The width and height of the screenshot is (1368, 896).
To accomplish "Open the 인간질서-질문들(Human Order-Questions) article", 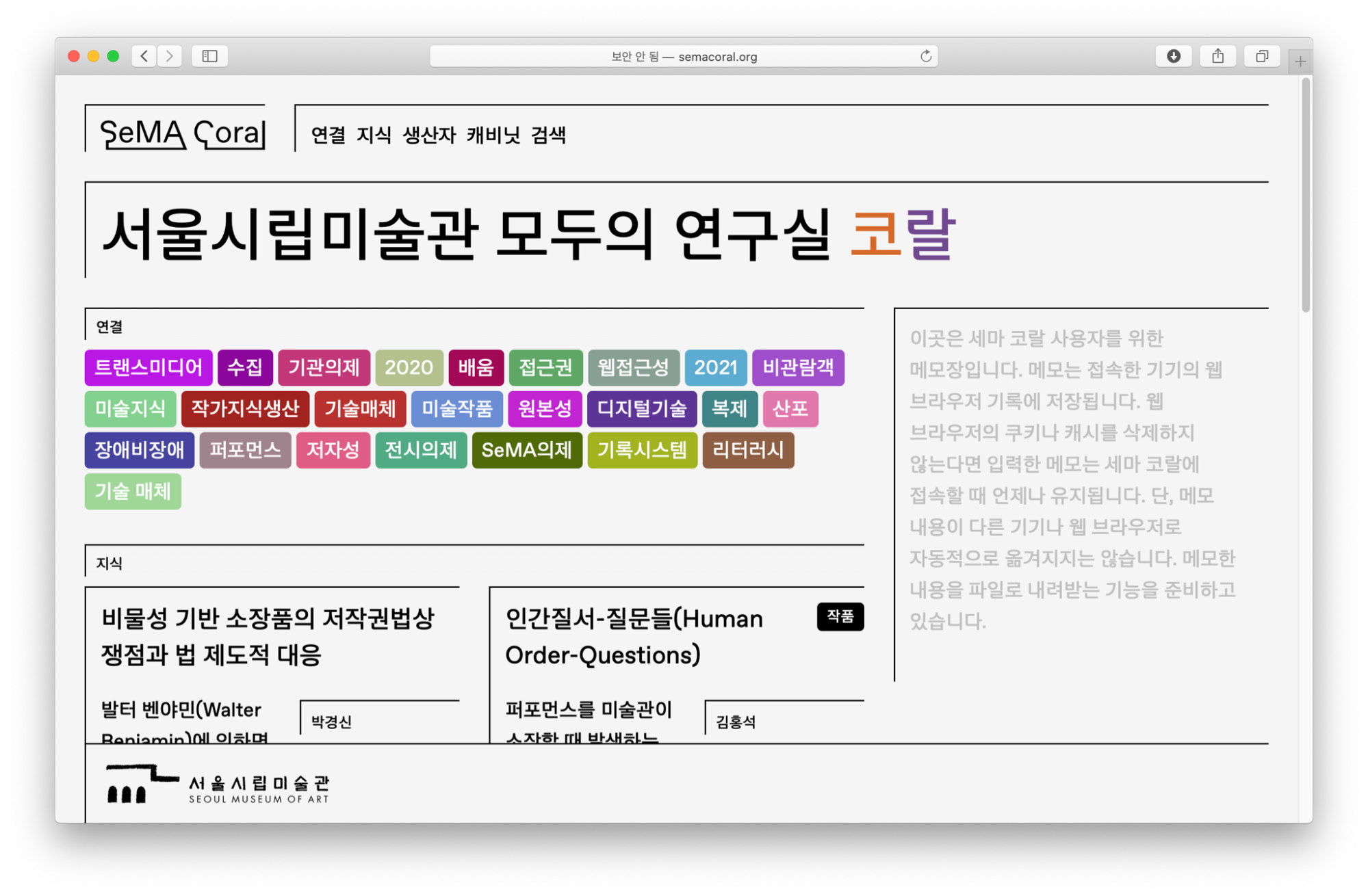I will (634, 636).
